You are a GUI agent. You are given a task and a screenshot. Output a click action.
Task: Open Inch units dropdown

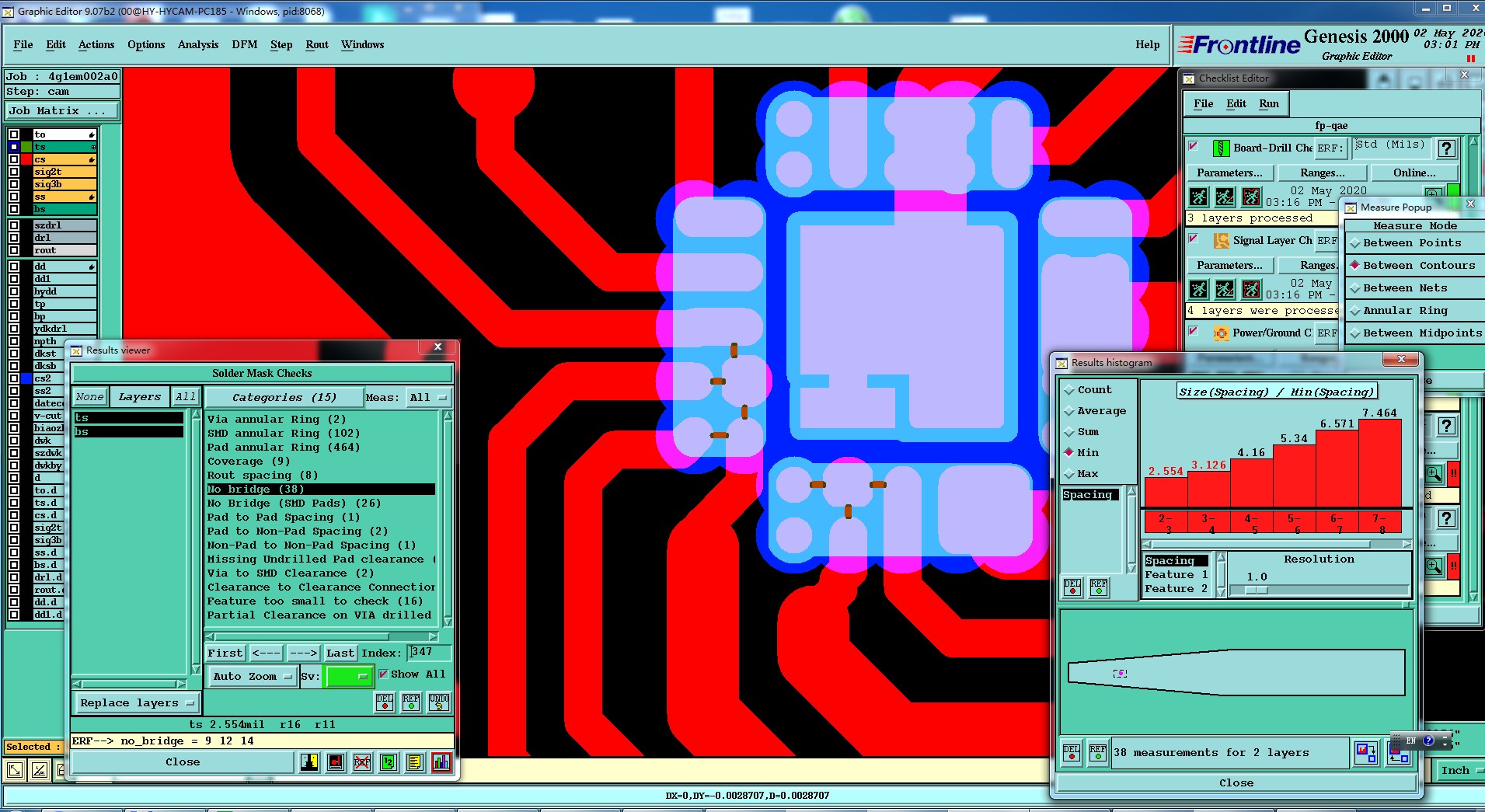(x=1460, y=770)
